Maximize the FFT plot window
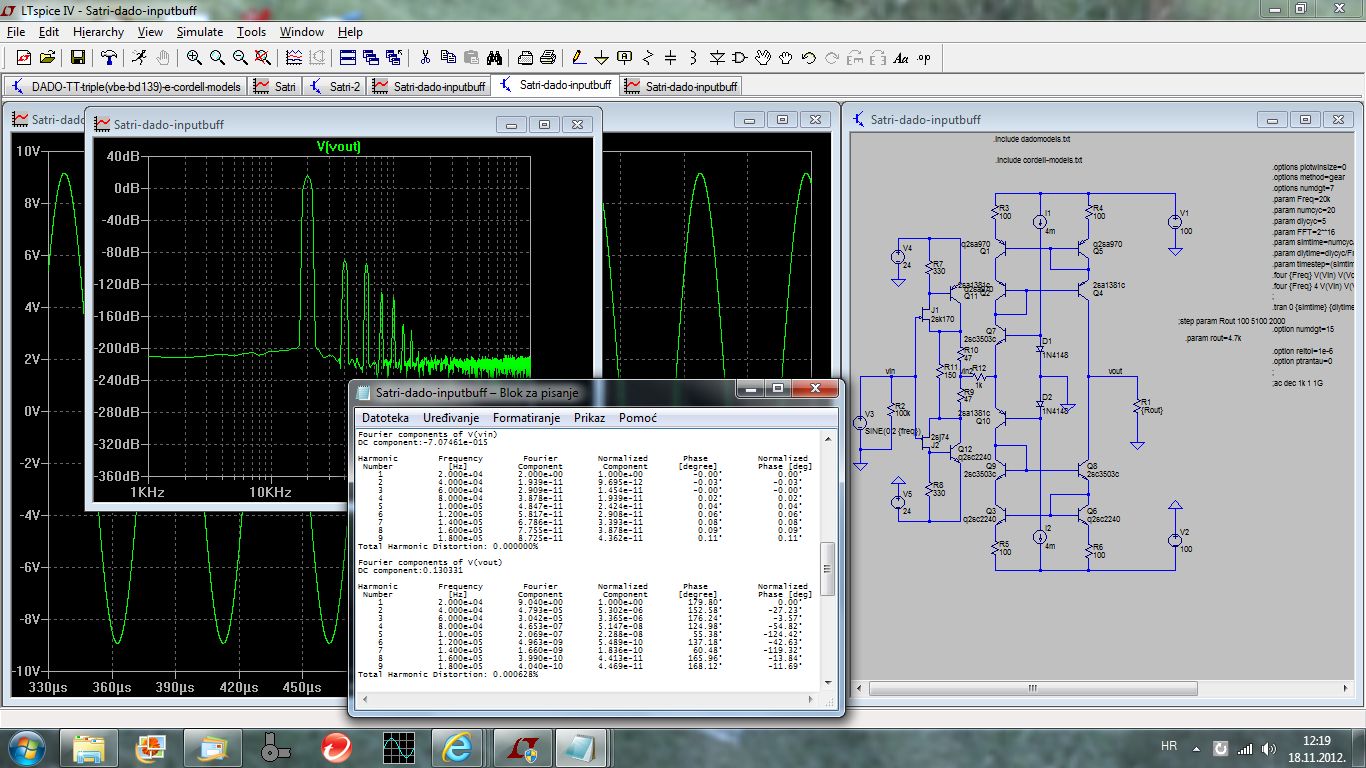Image resolution: width=1366 pixels, height=768 pixels. (x=544, y=124)
